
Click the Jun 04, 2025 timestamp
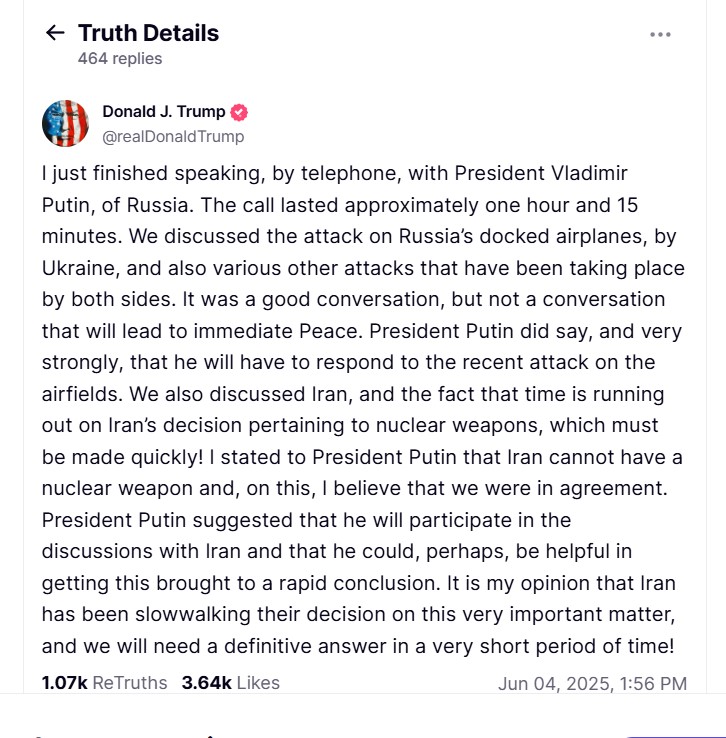click(592, 683)
